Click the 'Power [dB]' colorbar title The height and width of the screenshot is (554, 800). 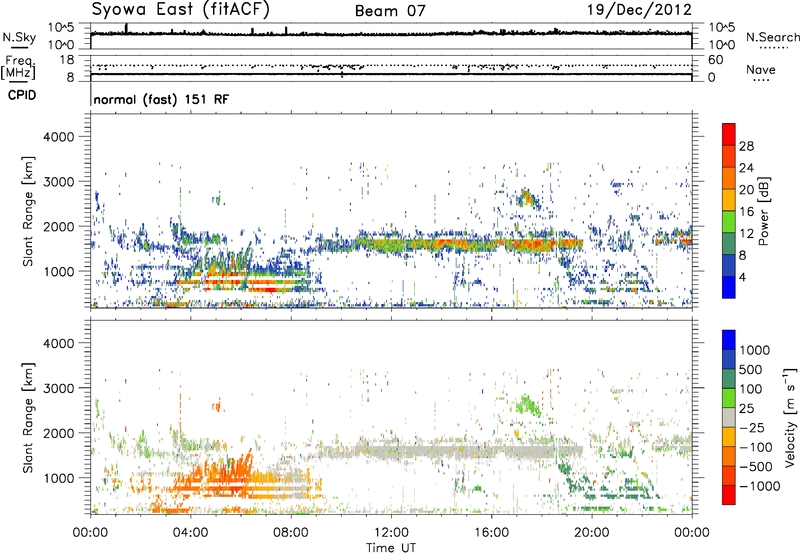pos(763,211)
